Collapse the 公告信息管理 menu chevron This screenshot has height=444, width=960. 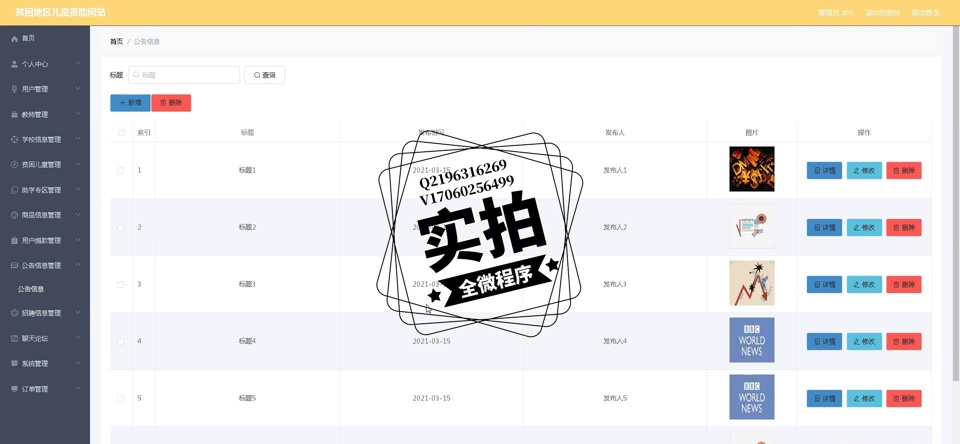coord(78,266)
